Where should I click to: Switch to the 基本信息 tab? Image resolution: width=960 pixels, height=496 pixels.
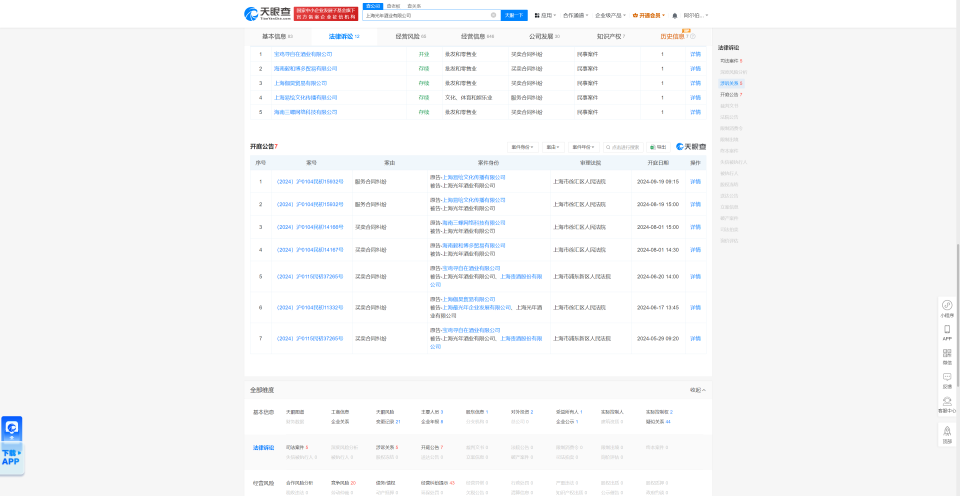(277, 37)
